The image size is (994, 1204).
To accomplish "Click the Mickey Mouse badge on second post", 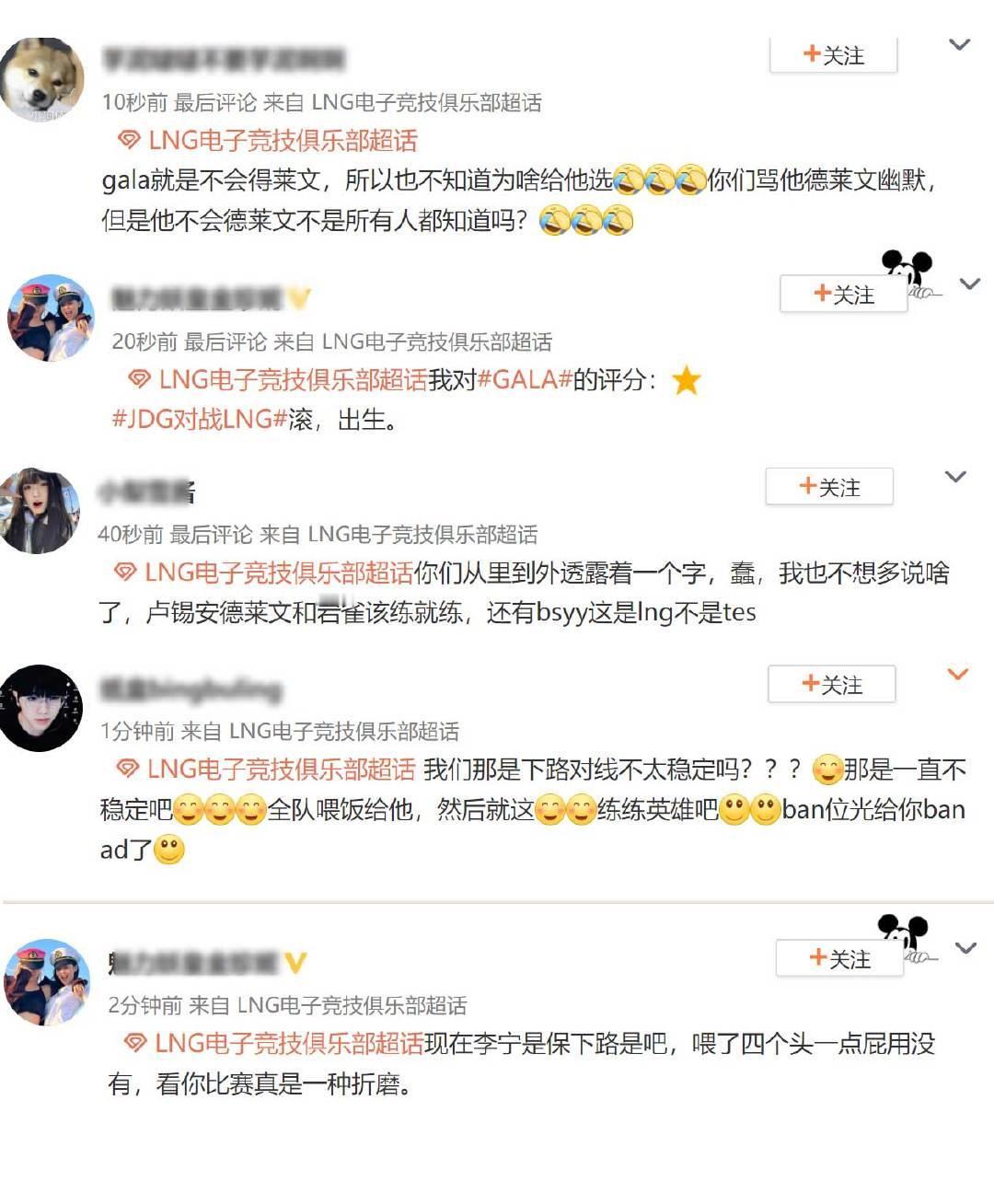I will pos(909,273).
